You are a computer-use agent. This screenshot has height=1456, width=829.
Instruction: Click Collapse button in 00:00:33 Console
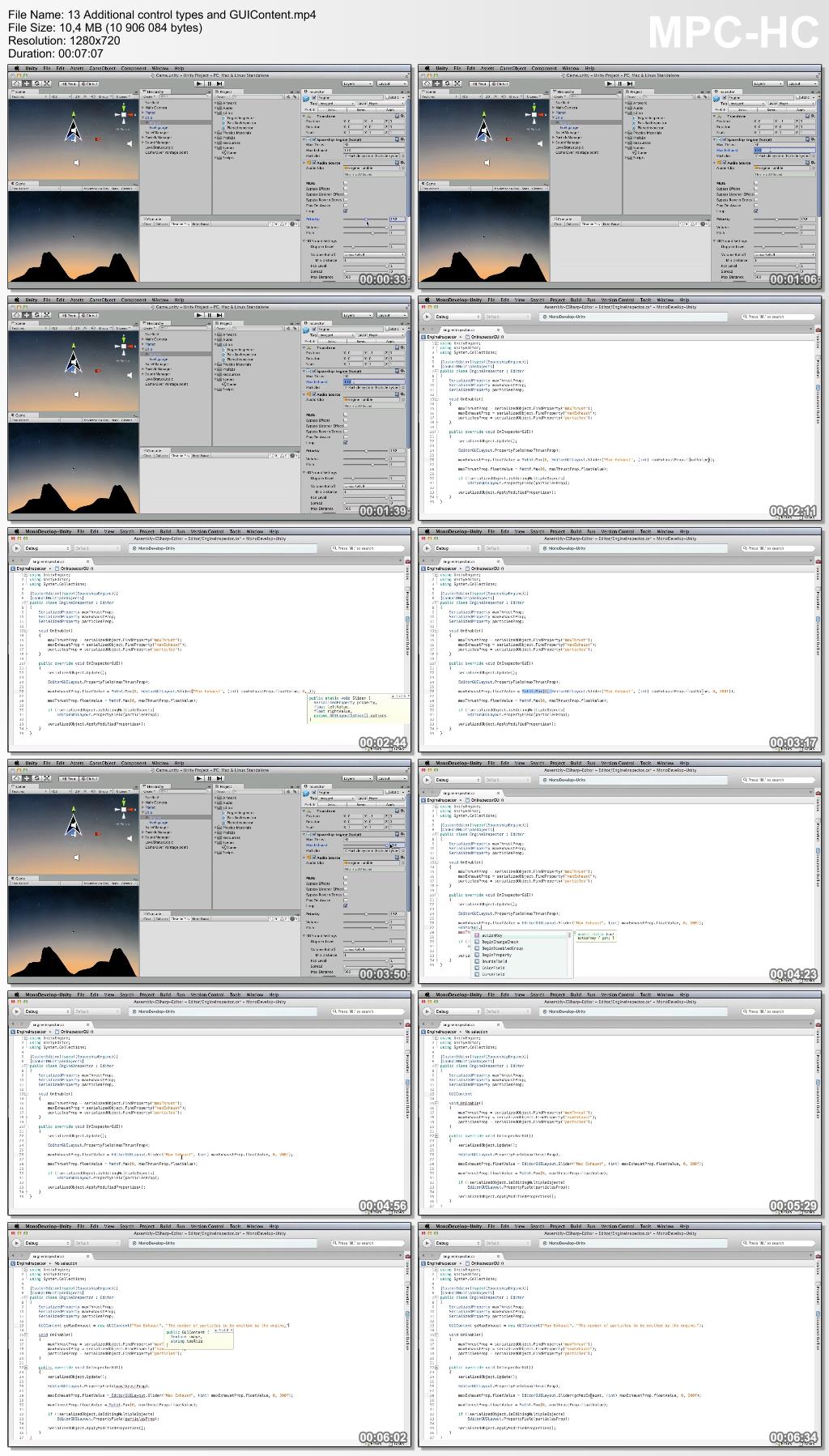tap(162, 224)
